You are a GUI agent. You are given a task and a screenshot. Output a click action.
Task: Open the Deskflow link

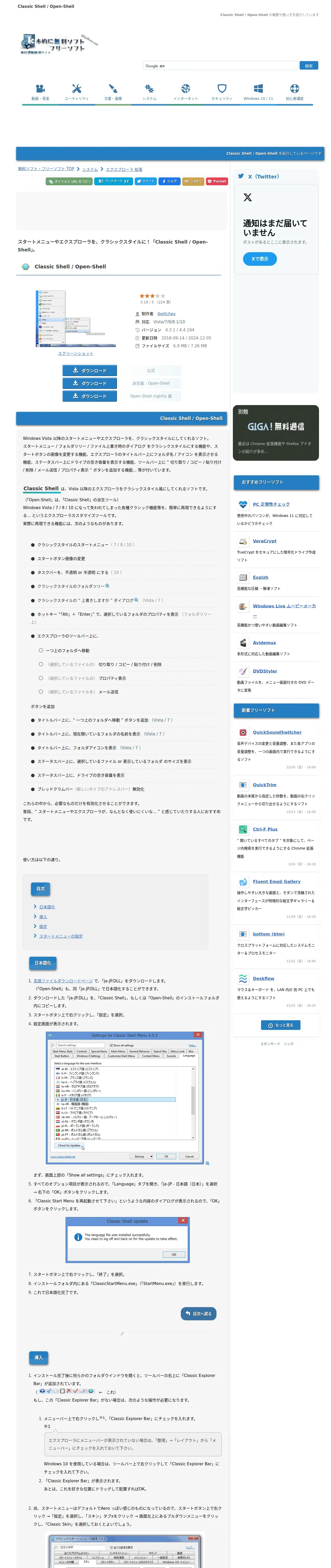tap(263, 978)
